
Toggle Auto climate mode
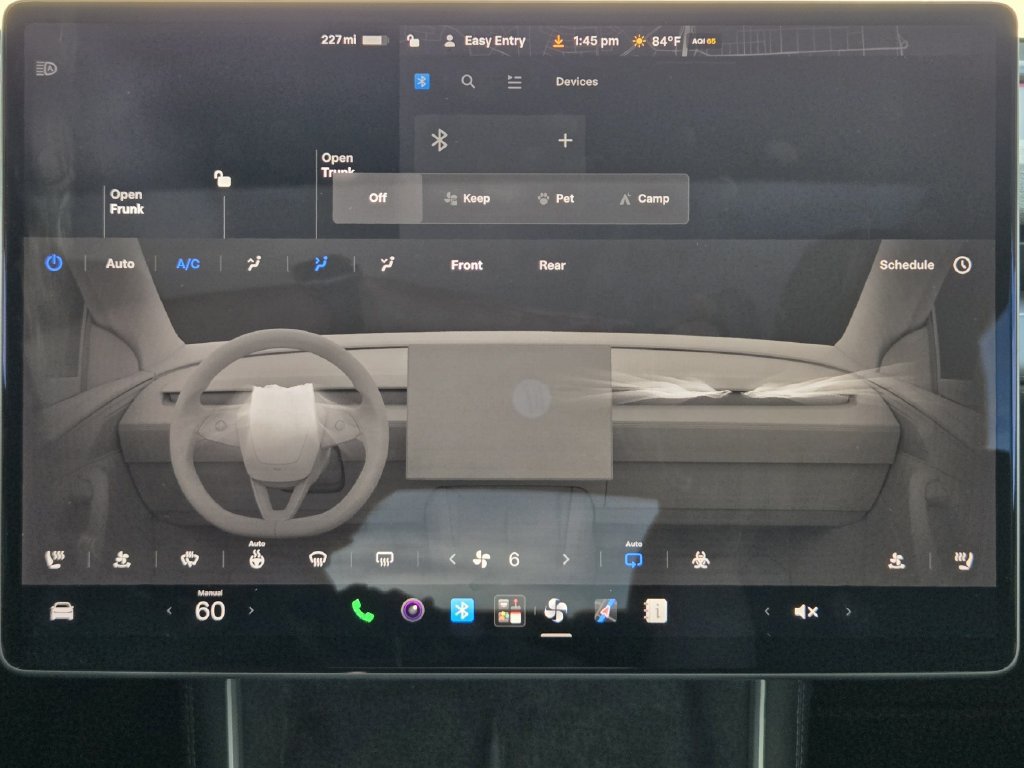[120, 264]
